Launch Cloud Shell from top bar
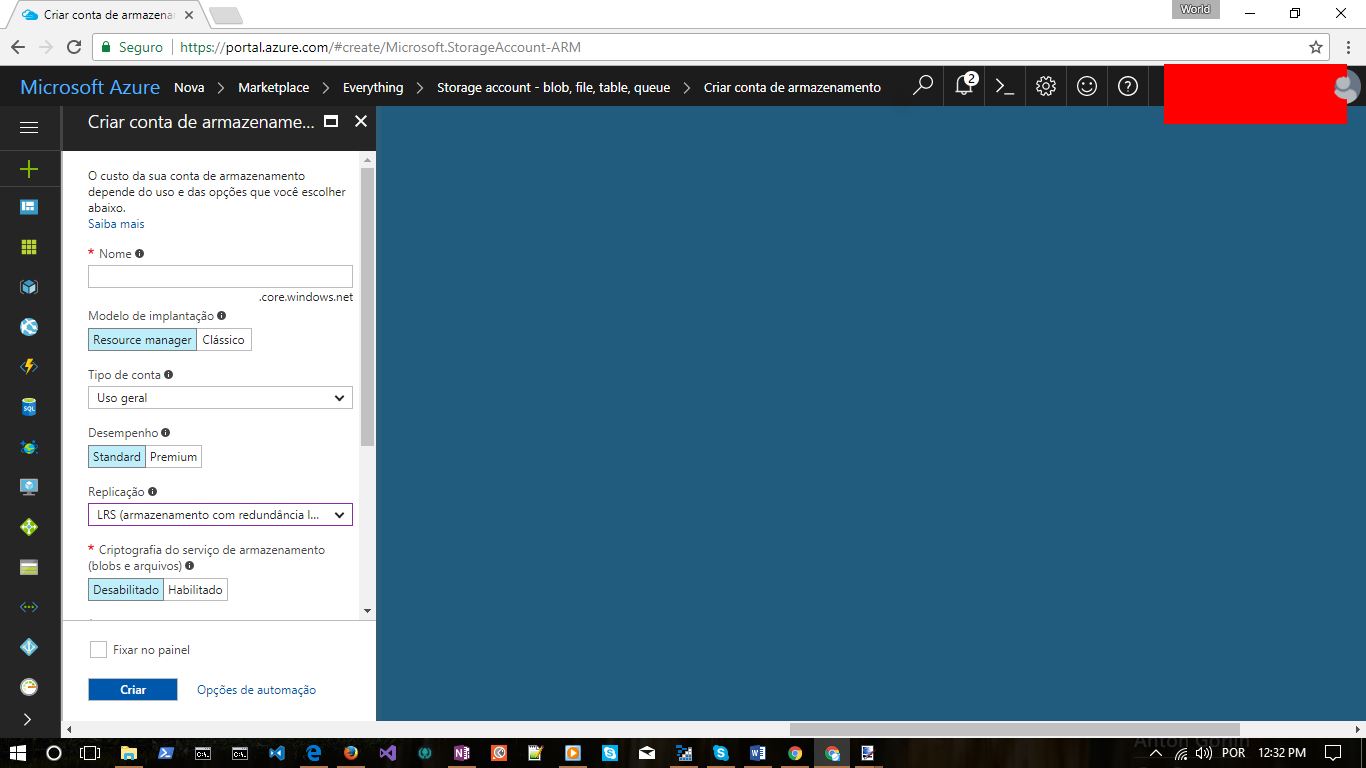 click(1005, 87)
